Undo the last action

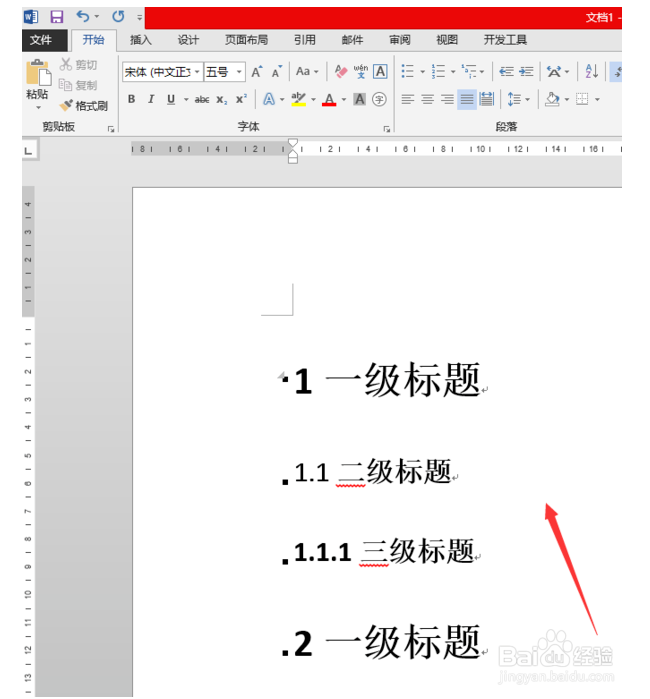pyautogui.click(x=83, y=16)
